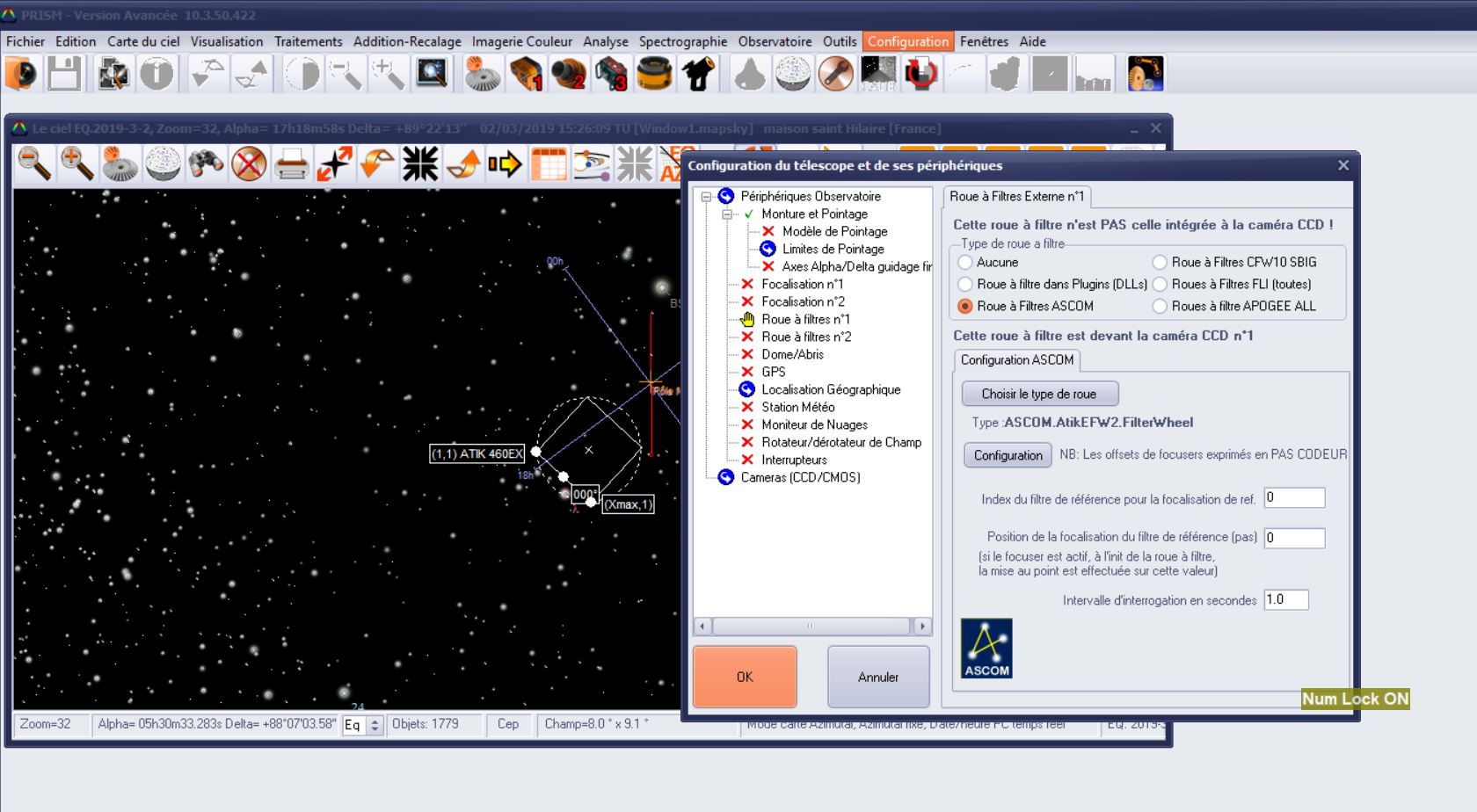Click the Intervalle d'interrogation seconds field
This screenshot has height=812, width=1477.
coord(1285,600)
